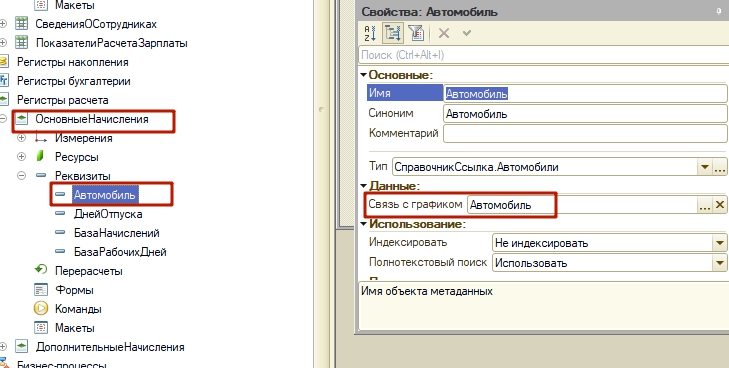Collapse the Реквизиты branch

(21, 176)
